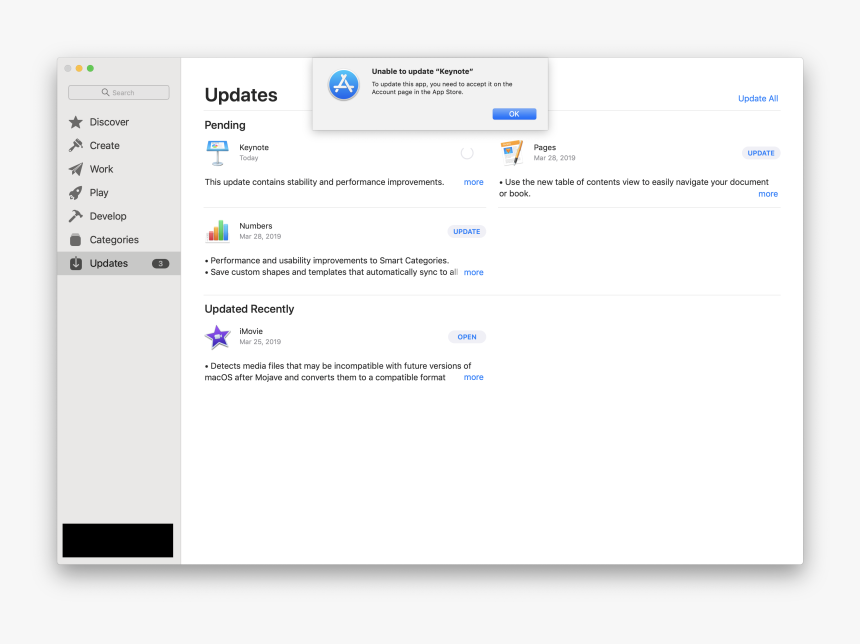The image size is (860, 644).
Task: Browse Categories in the sidebar
Action: pyautogui.click(x=114, y=240)
